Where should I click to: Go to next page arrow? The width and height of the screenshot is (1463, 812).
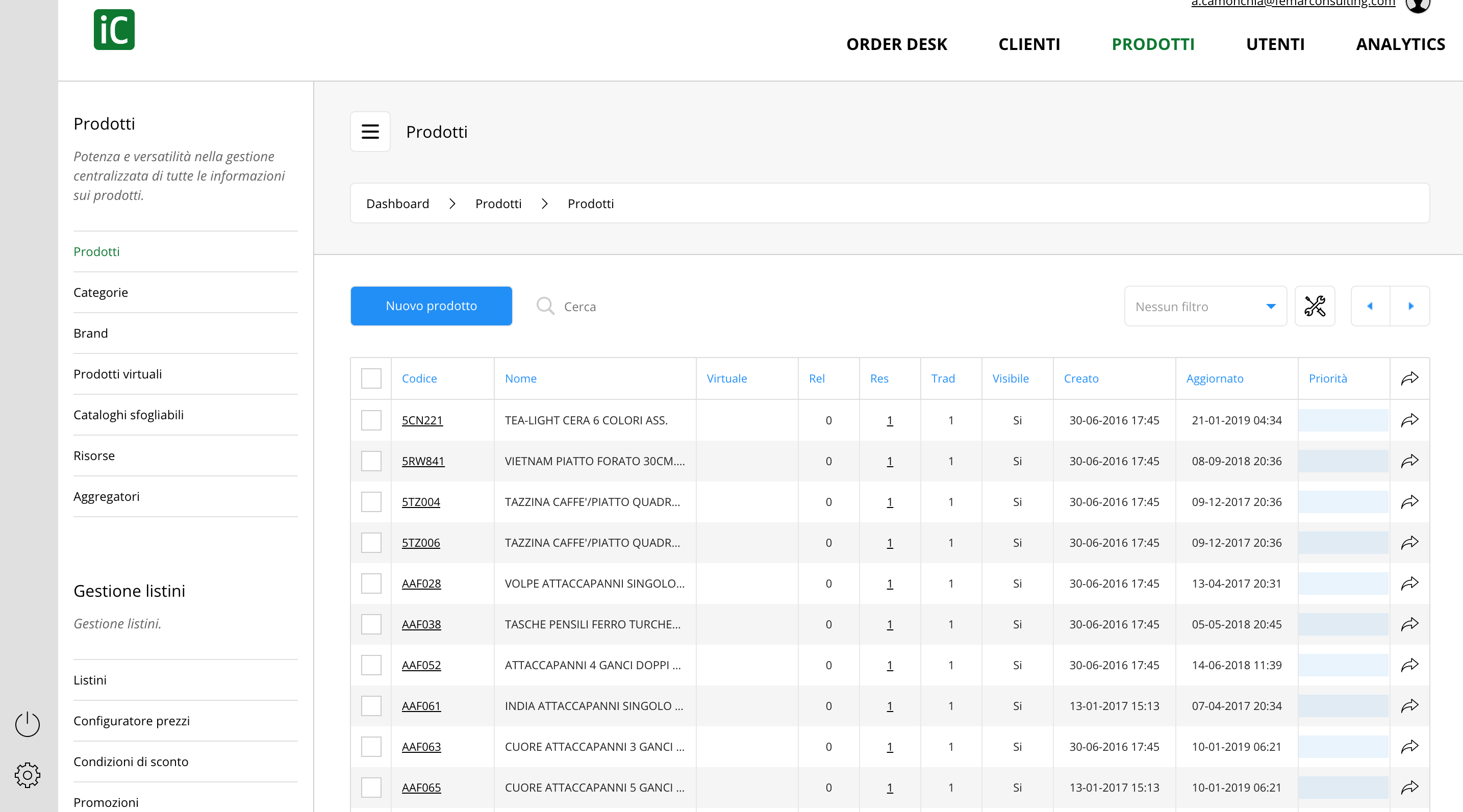[1411, 306]
